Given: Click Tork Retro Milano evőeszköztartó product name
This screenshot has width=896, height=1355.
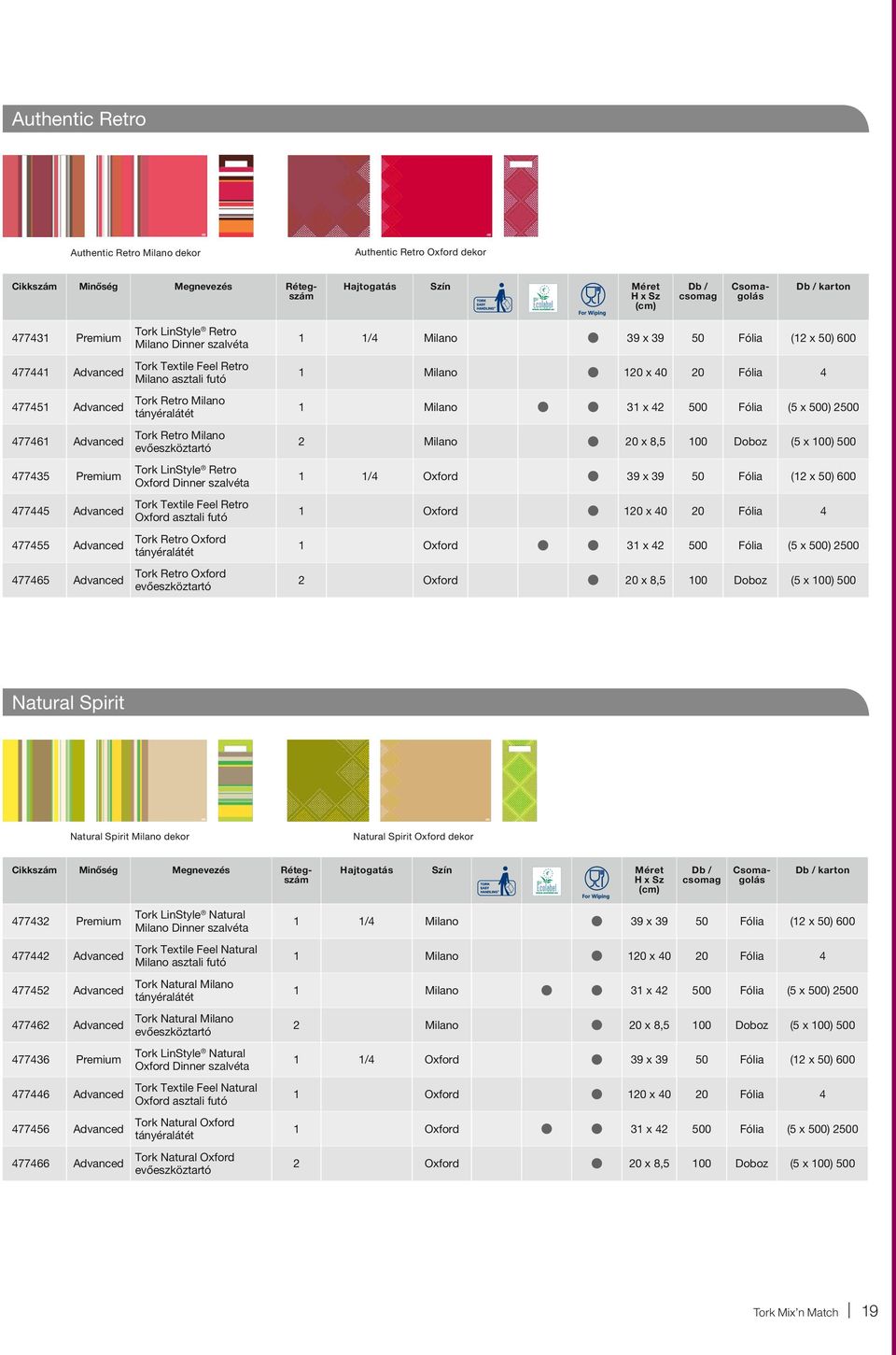Looking at the screenshot, I should coord(180,442).
